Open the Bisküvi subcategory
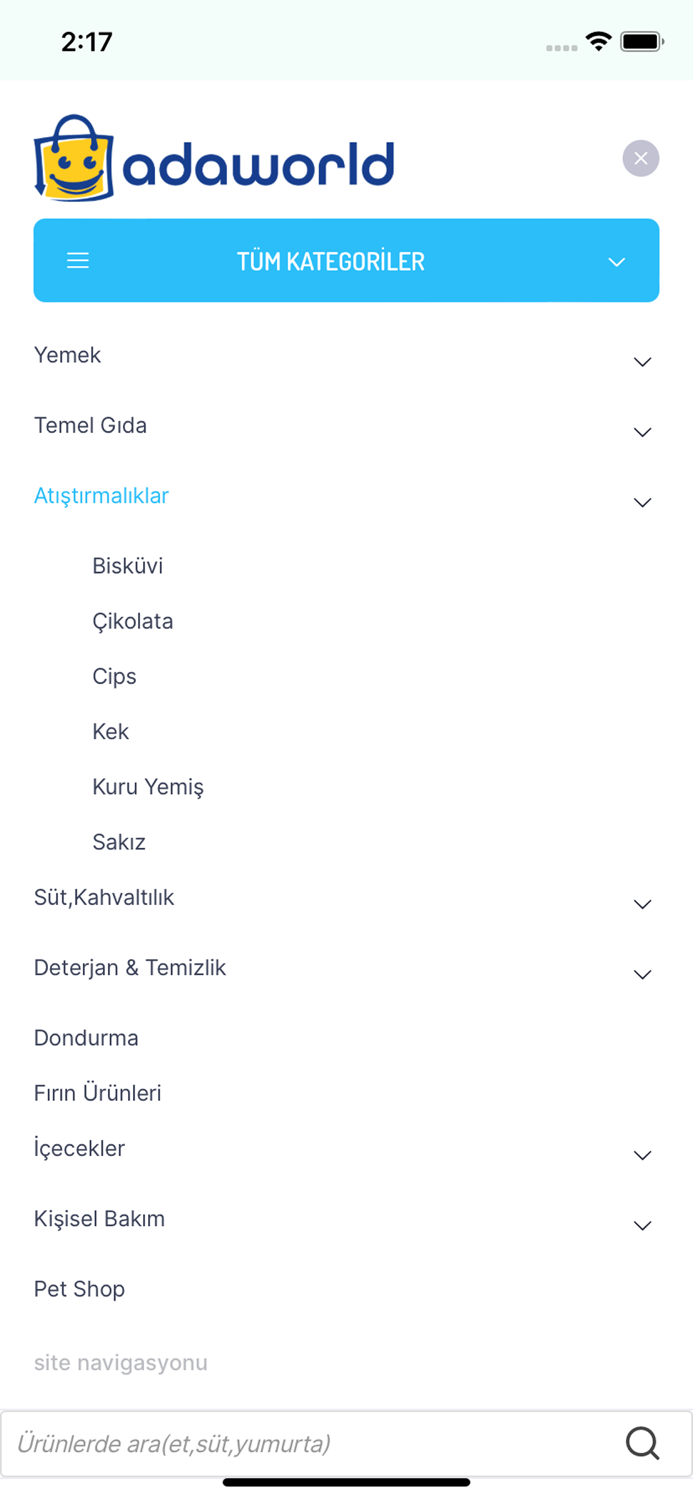The width and height of the screenshot is (693, 1500). [x=127, y=566]
